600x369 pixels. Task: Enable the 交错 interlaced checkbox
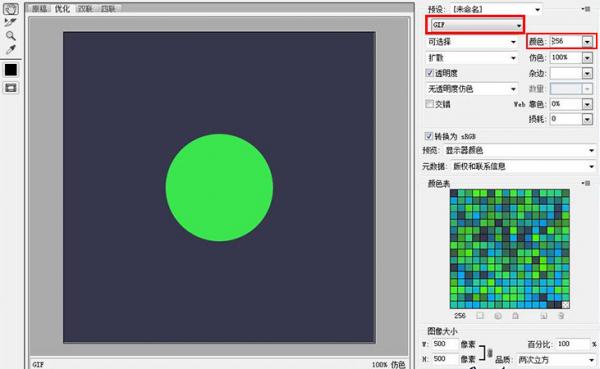click(430, 104)
